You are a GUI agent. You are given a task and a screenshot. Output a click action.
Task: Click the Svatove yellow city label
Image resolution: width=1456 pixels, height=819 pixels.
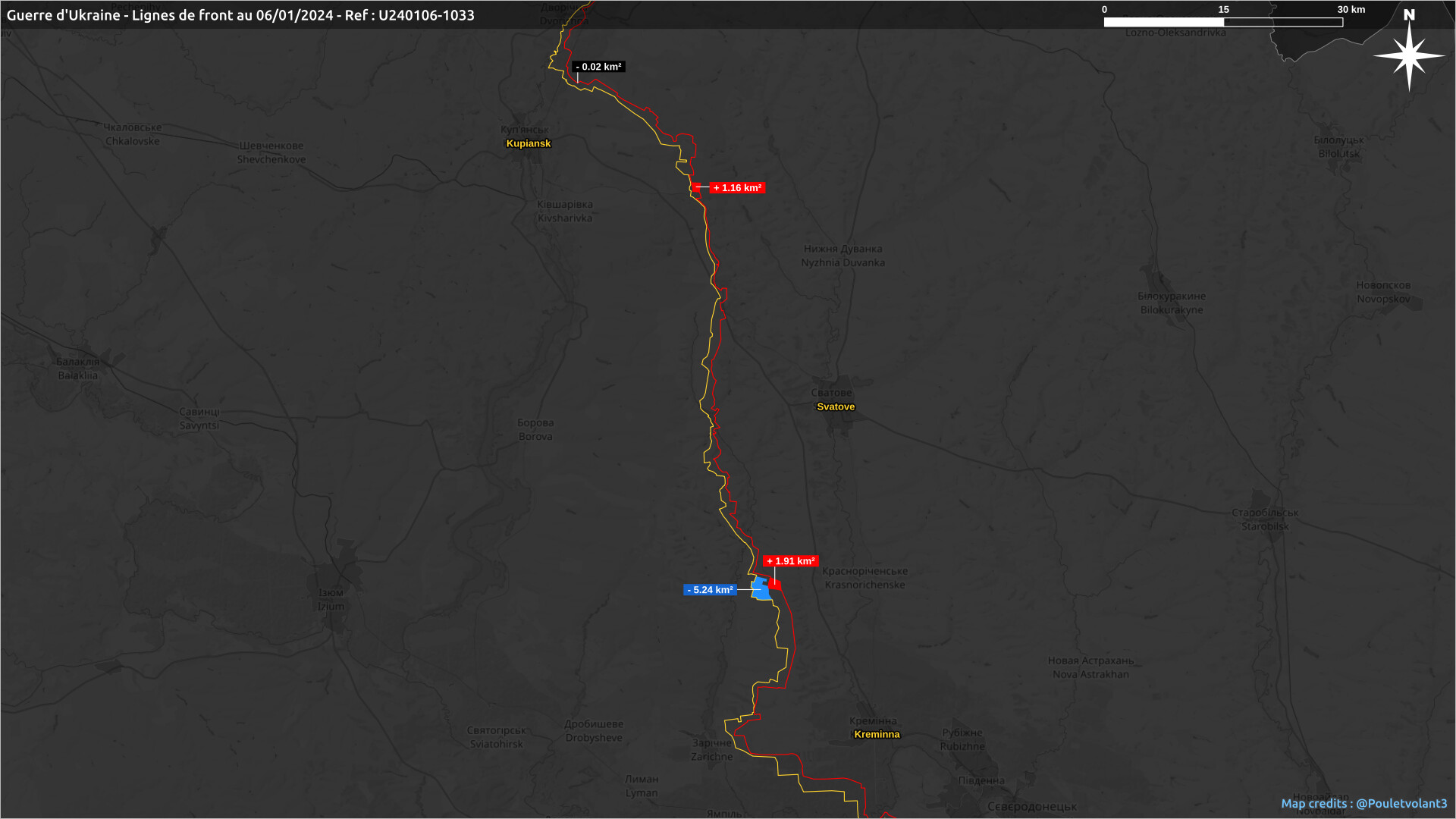836,407
